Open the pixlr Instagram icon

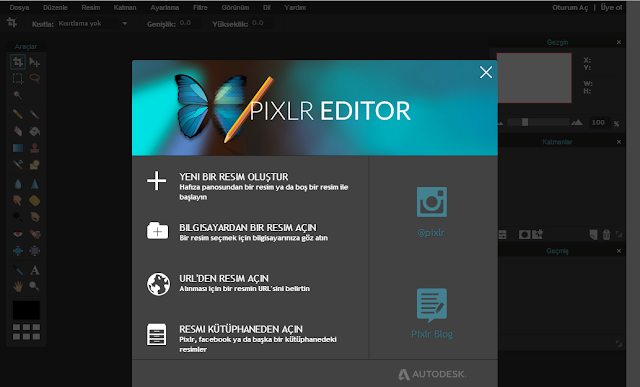coord(431,202)
